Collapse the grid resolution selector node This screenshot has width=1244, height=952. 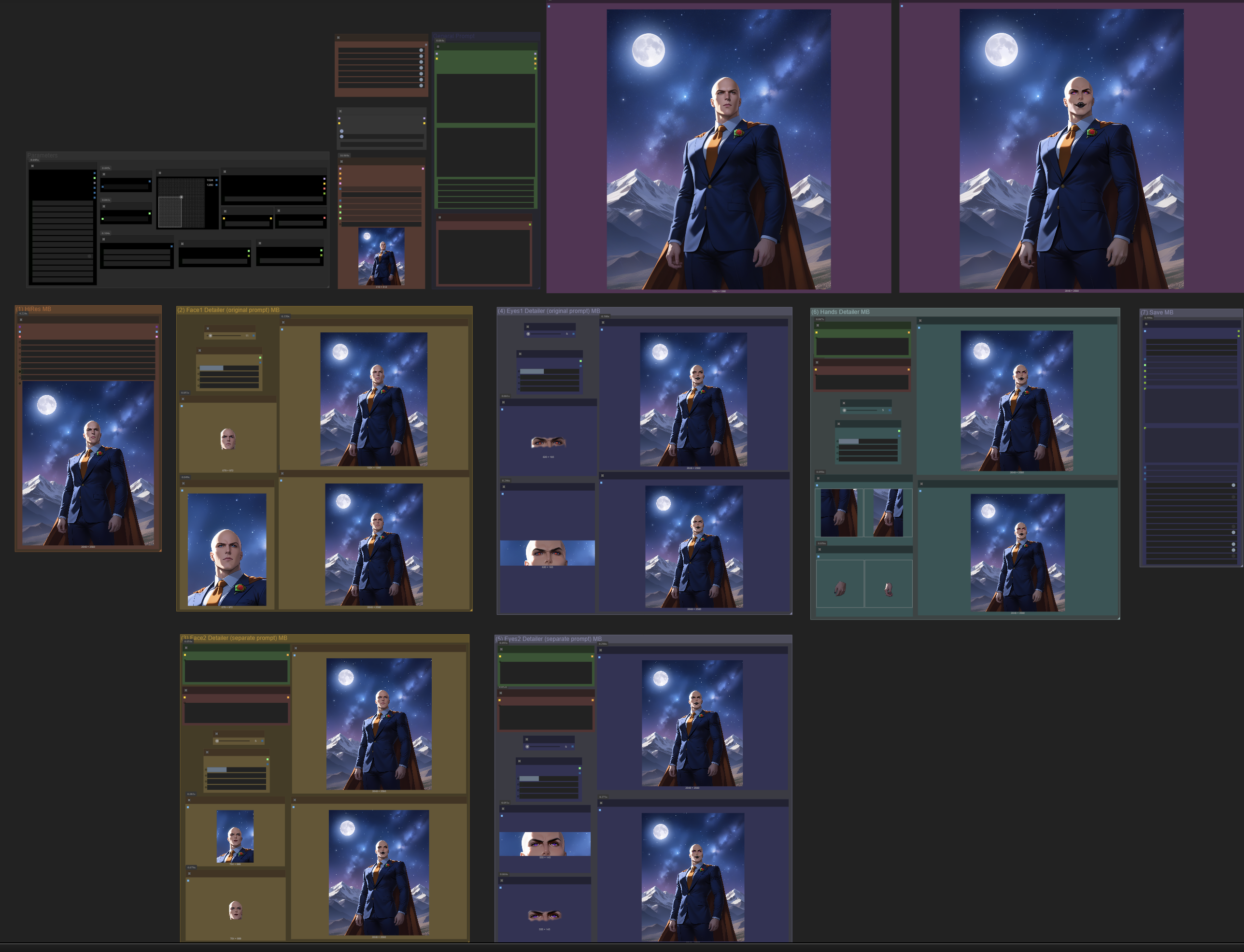coord(160,173)
